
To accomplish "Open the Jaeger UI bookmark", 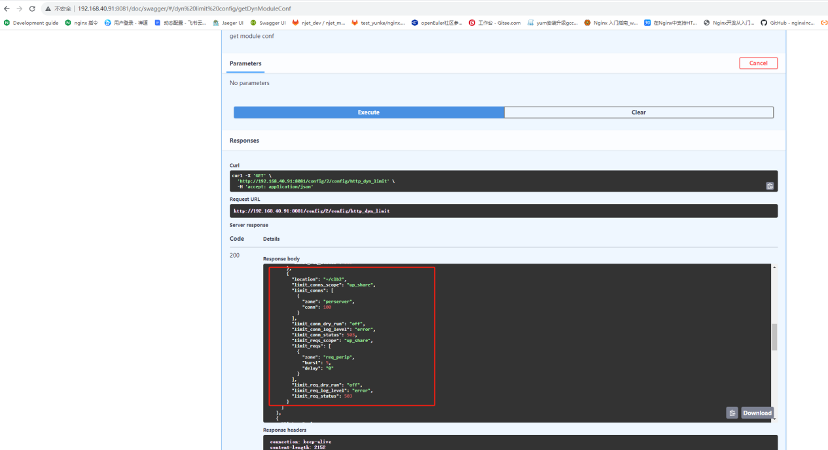I will click(x=228, y=23).
